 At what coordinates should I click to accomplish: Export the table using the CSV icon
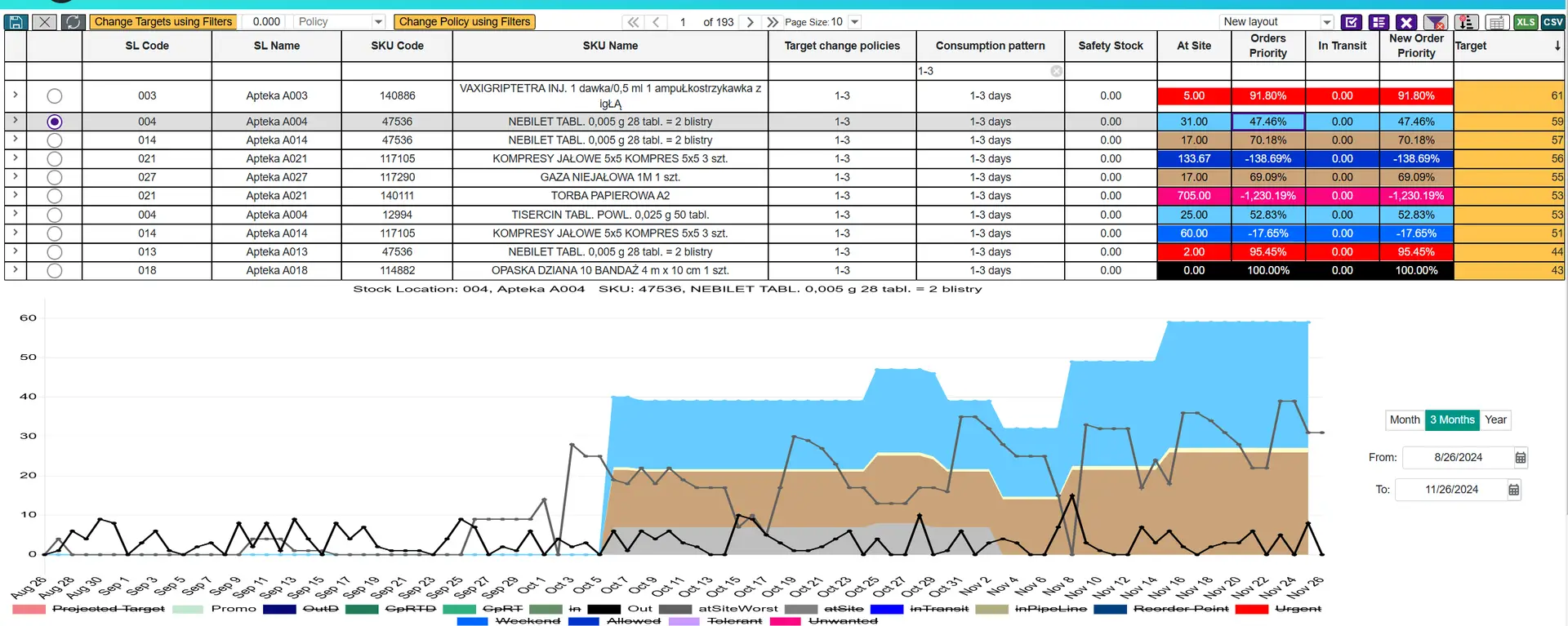(1553, 22)
